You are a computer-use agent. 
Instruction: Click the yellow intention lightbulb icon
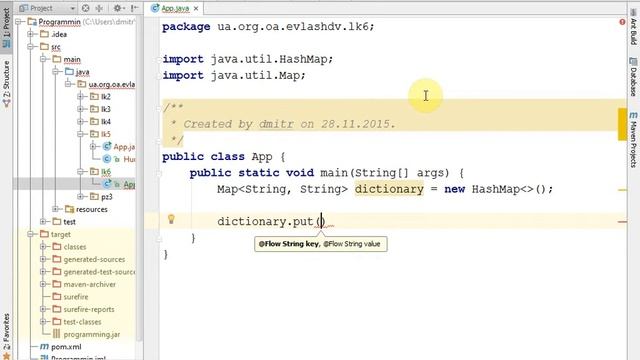tap(171, 219)
